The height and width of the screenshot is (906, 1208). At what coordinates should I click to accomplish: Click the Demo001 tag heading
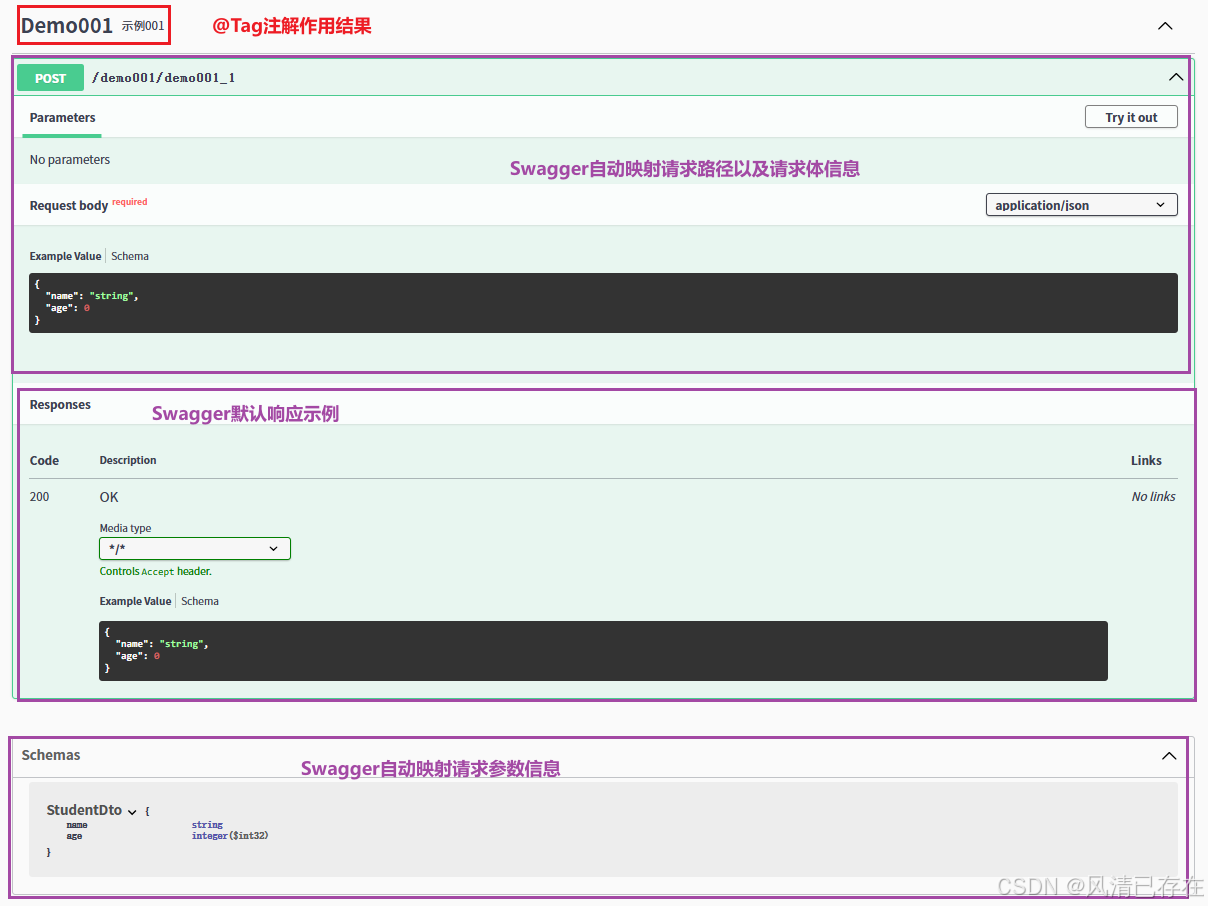click(67, 26)
